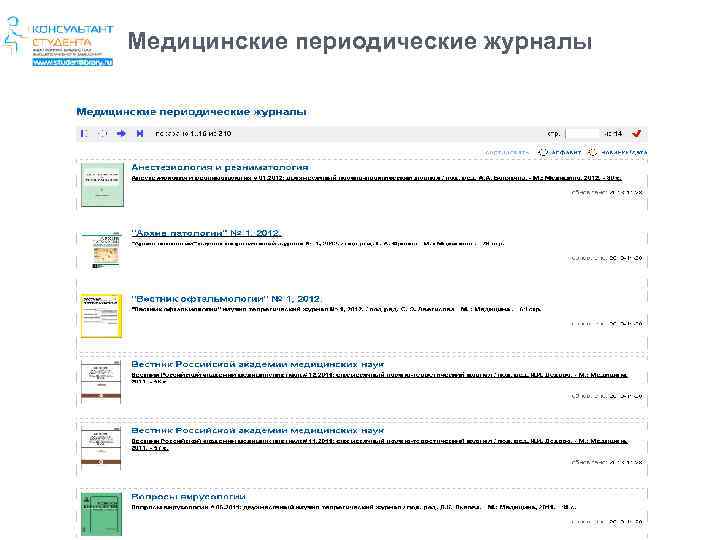Open "Вестник офтальмологии" № 1, 2012 title
Image resolution: width=720 pixels, height=540 pixels.
click(x=225, y=299)
